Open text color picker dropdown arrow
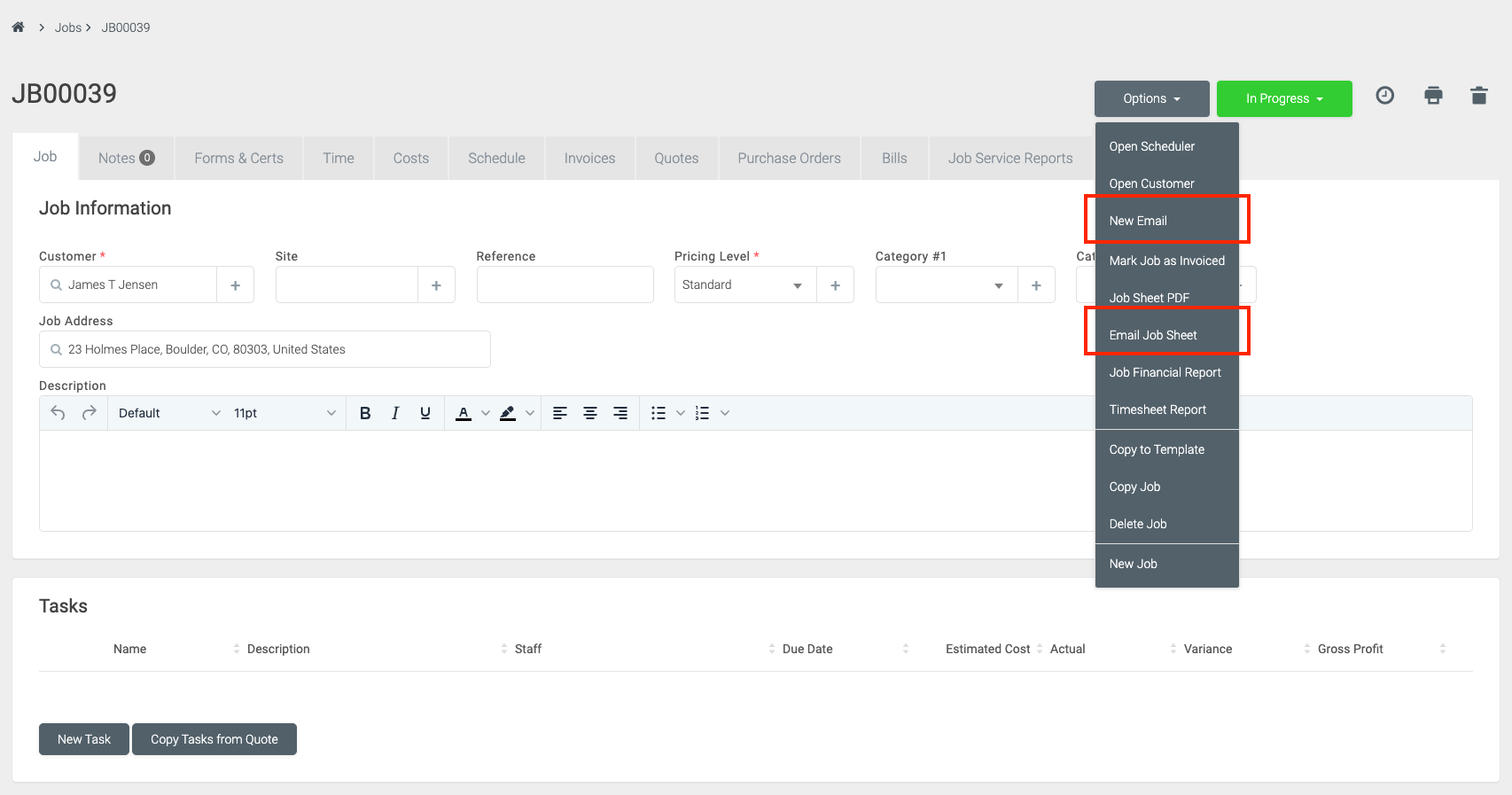Screen dimensions: 1512x795 pos(486,413)
